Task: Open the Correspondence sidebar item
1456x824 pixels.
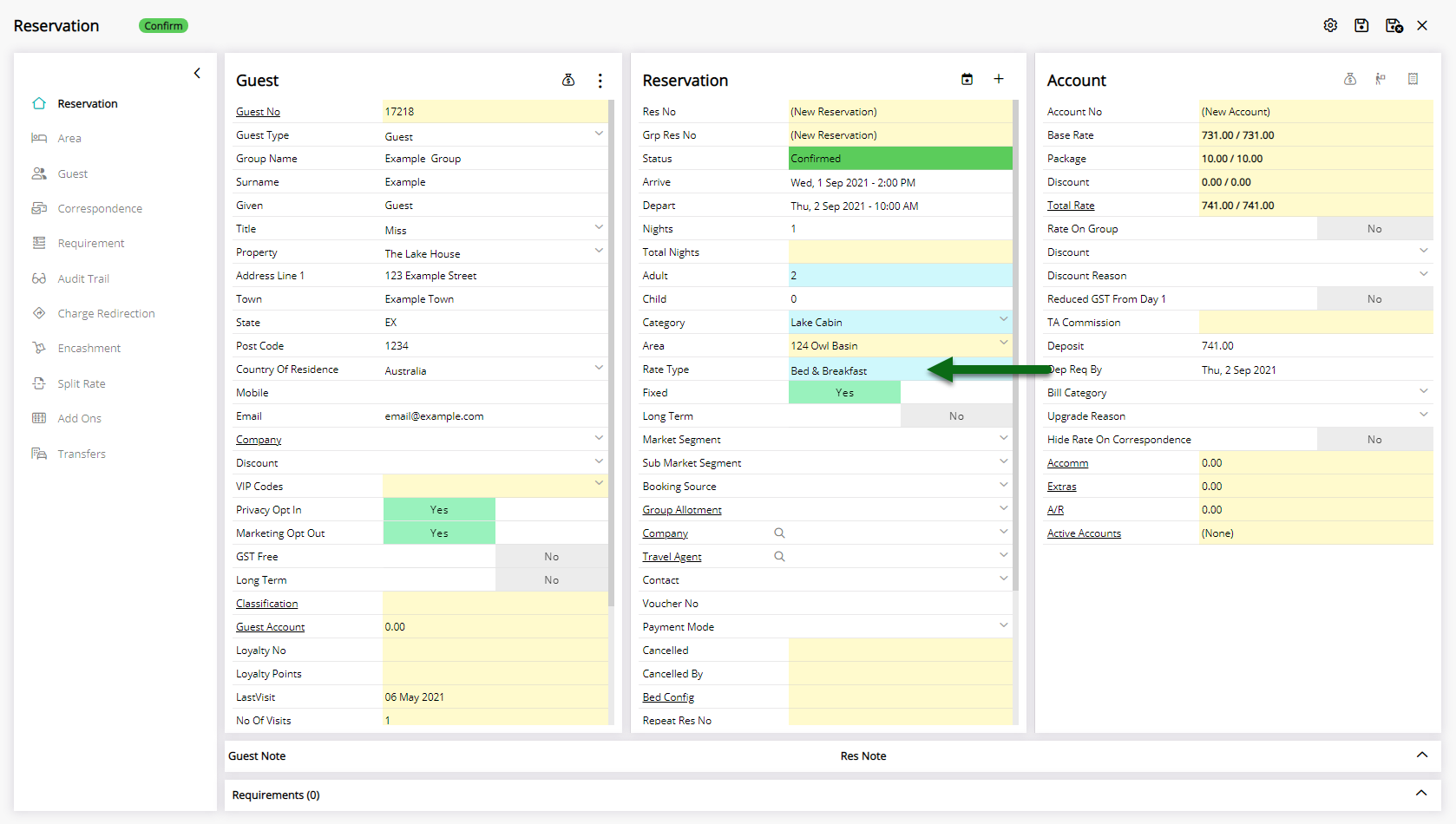Action: tap(99, 208)
